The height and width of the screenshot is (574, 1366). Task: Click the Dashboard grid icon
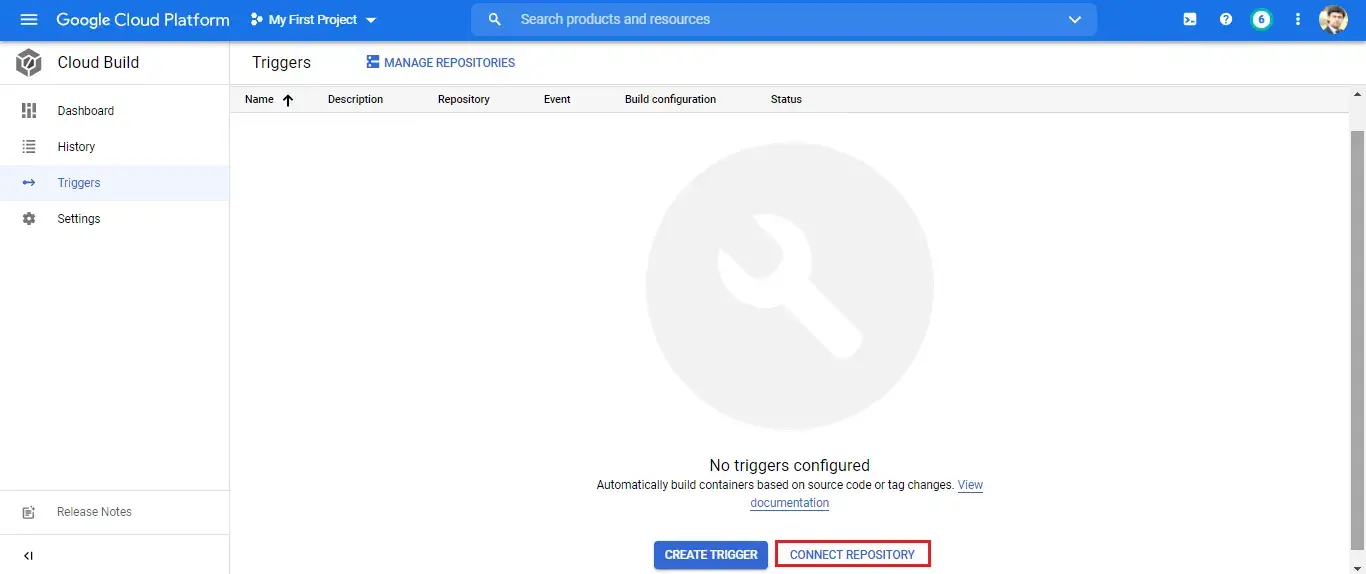tap(29, 111)
